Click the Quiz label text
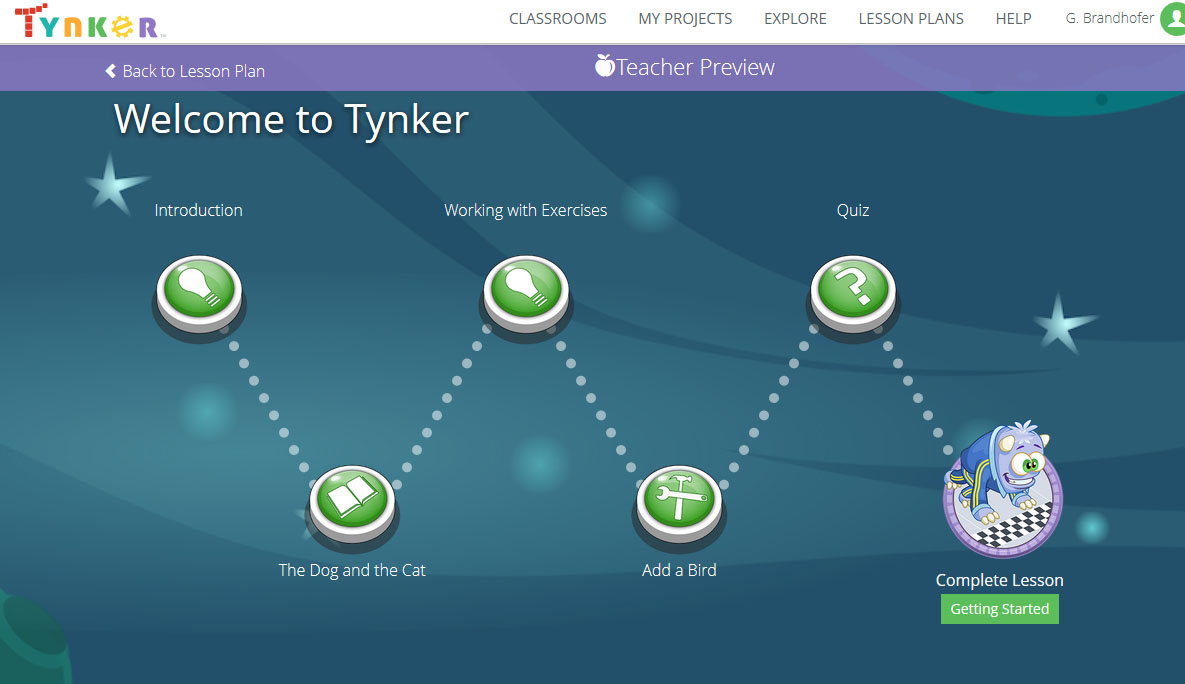1185x684 pixels. pyautogui.click(x=852, y=210)
